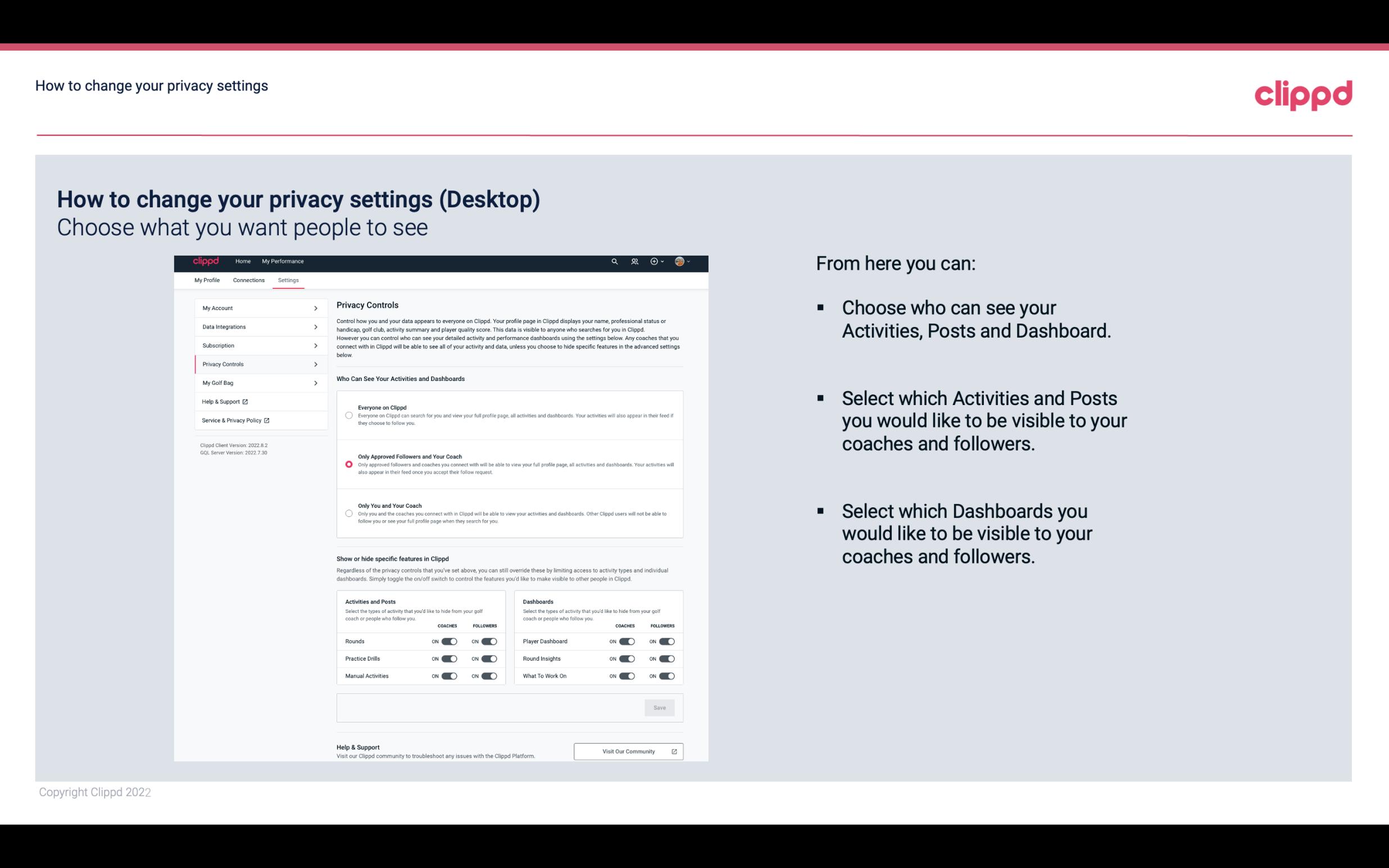
Task: Click the My Performance navigation icon
Action: coord(283,261)
